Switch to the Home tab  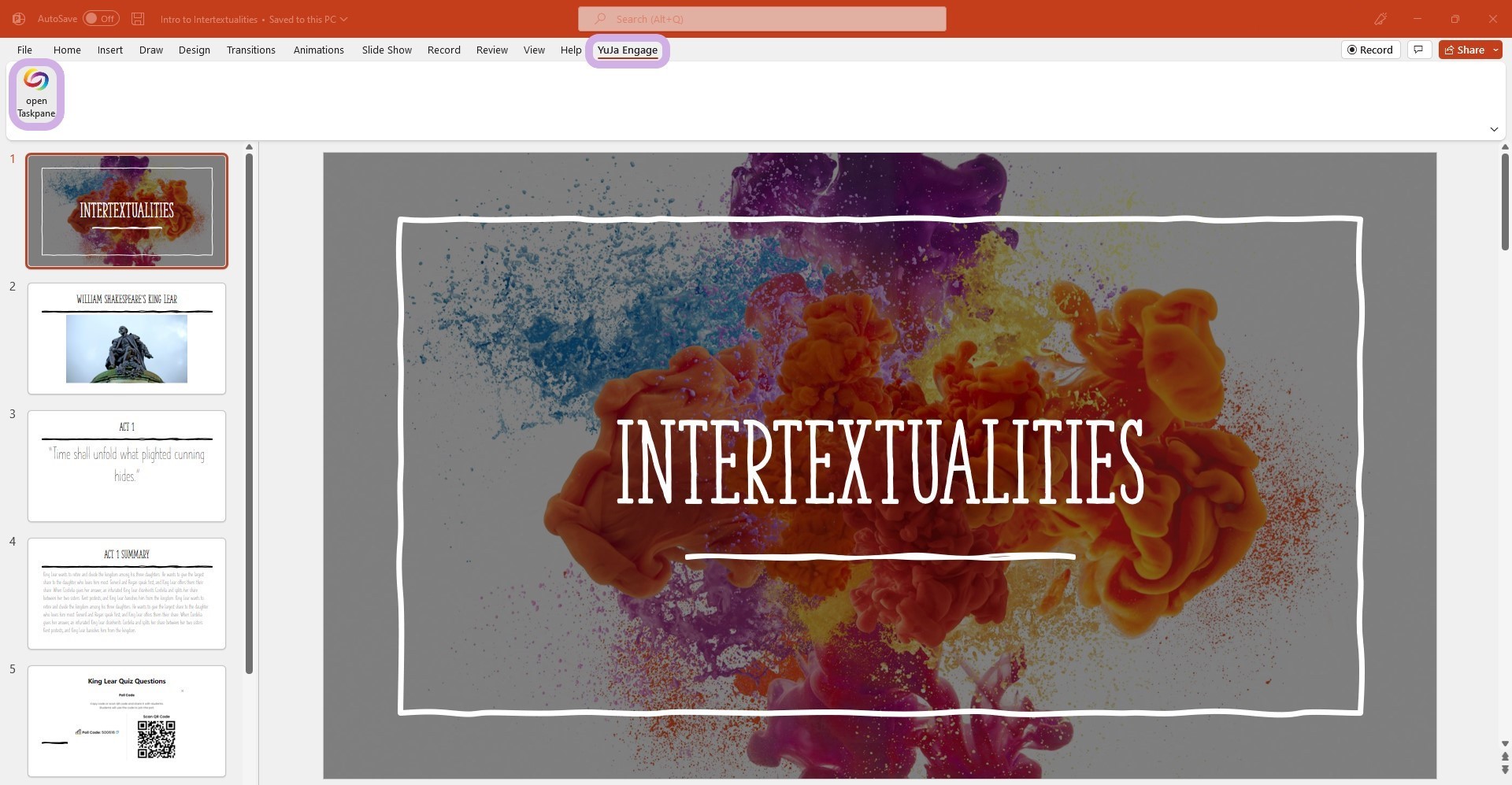[x=67, y=50]
